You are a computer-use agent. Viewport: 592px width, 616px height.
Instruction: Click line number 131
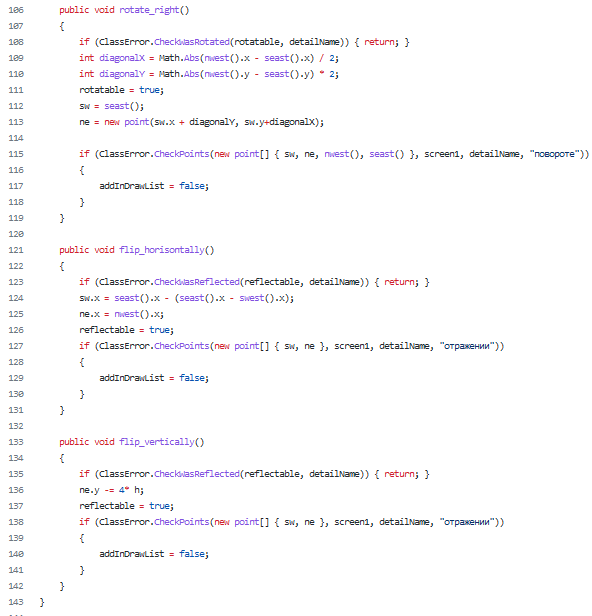click(x=16, y=411)
